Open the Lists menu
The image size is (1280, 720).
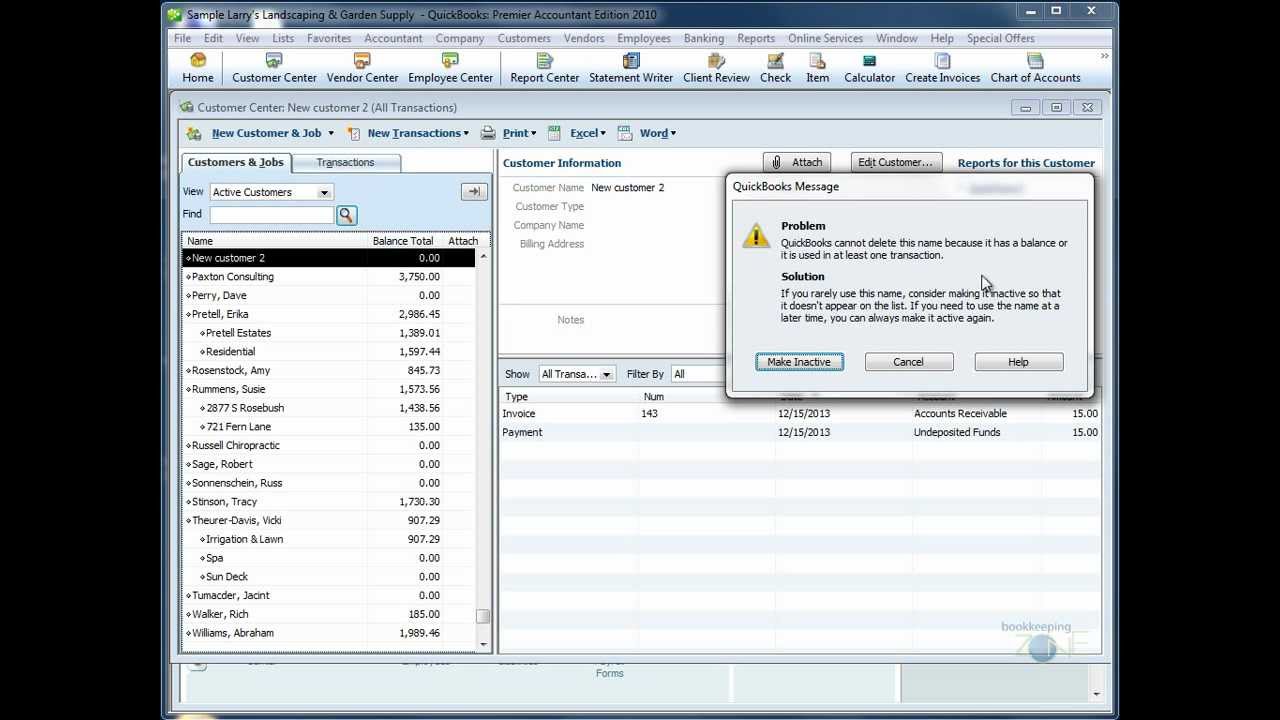pos(283,38)
